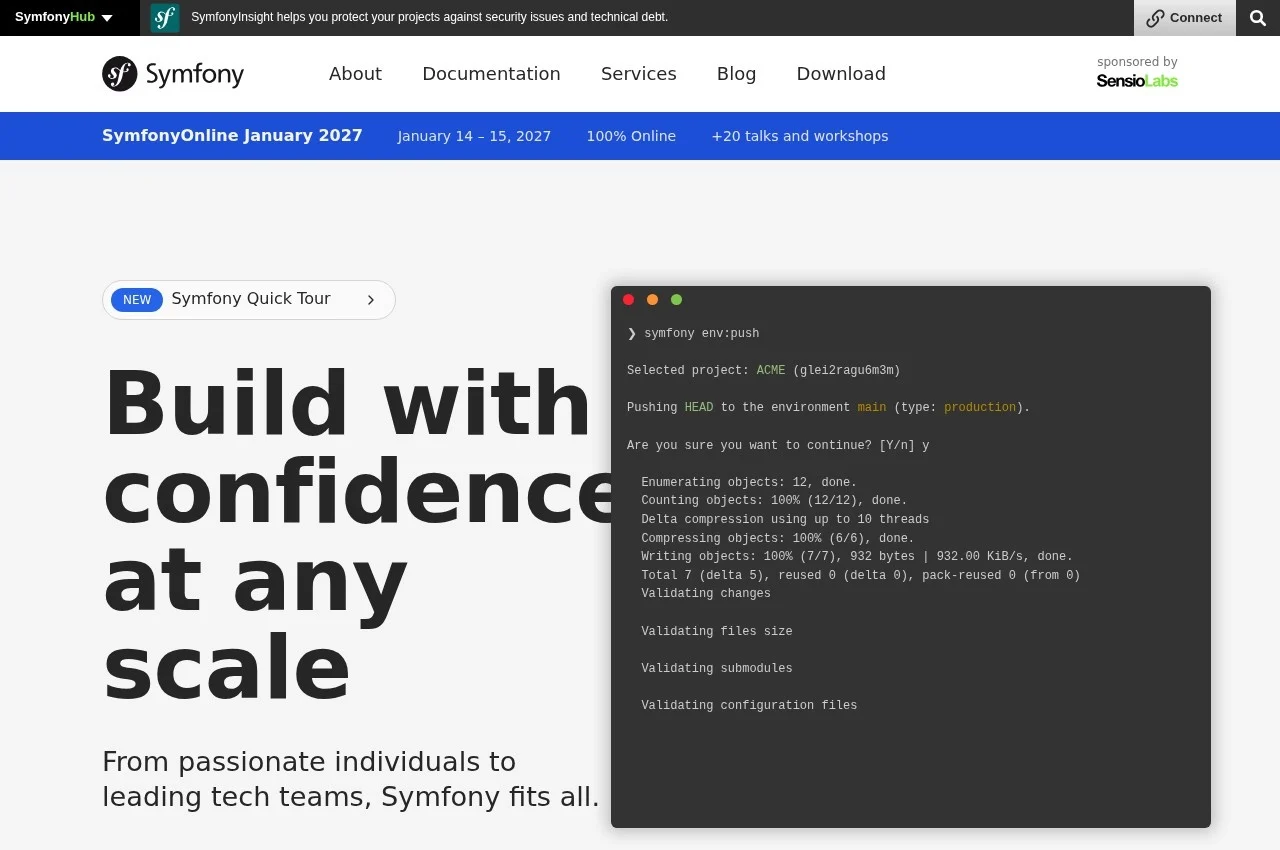1280x850 pixels.
Task: Click the 'sponsored by' label
Action: [1137, 62]
